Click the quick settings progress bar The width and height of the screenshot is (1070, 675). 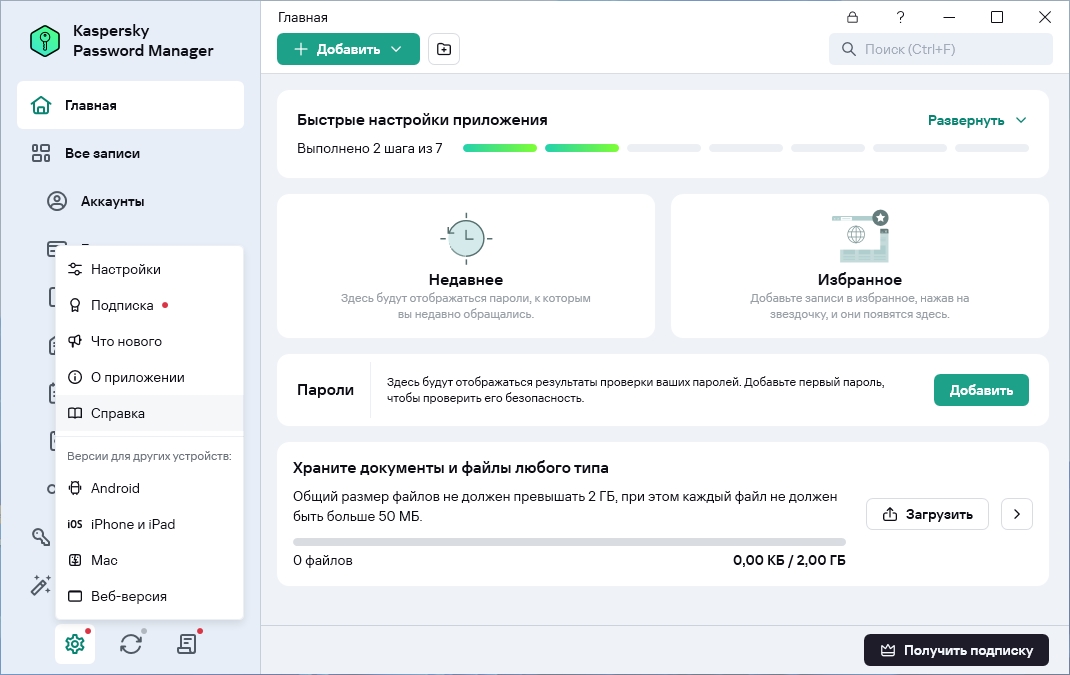pyautogui.click(x=746, y=148)
